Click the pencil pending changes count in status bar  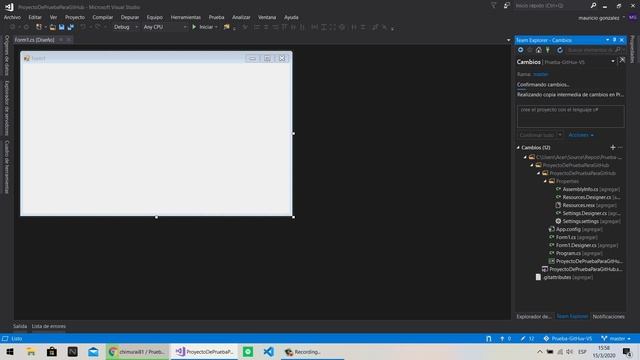click(x=527, y=338)
